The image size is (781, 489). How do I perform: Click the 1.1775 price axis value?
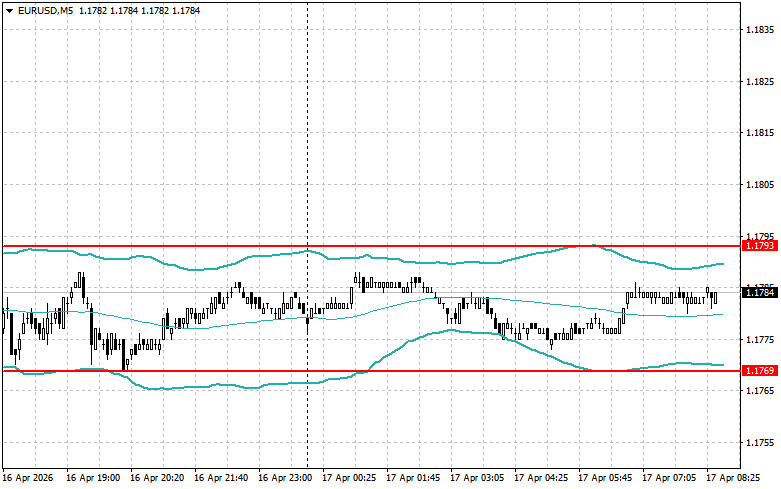[760, 340]
